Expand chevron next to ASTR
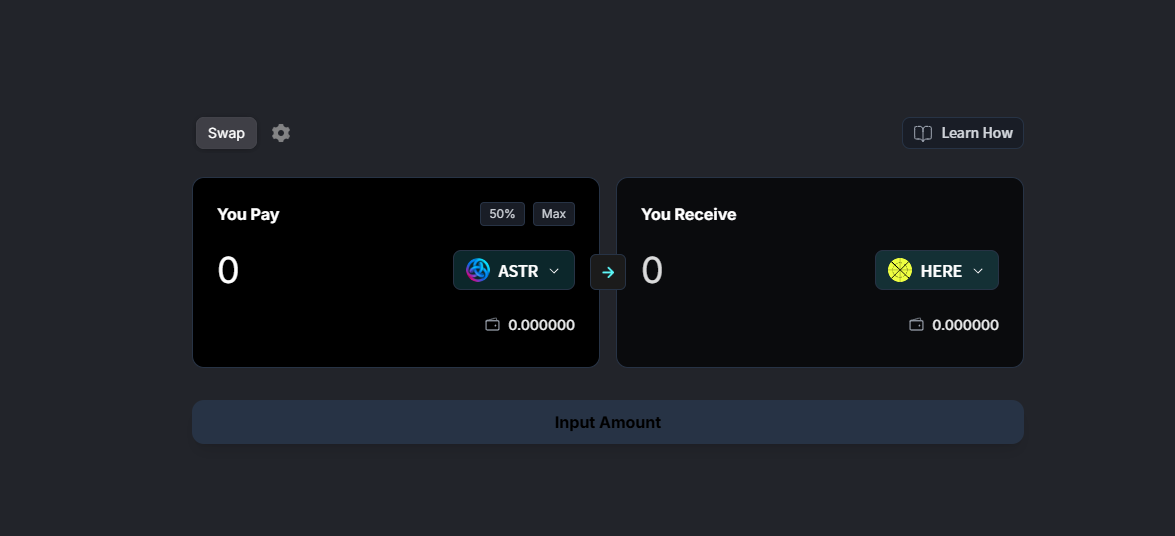The height and width of the screenshot is (536, 1175). point(555,271)
